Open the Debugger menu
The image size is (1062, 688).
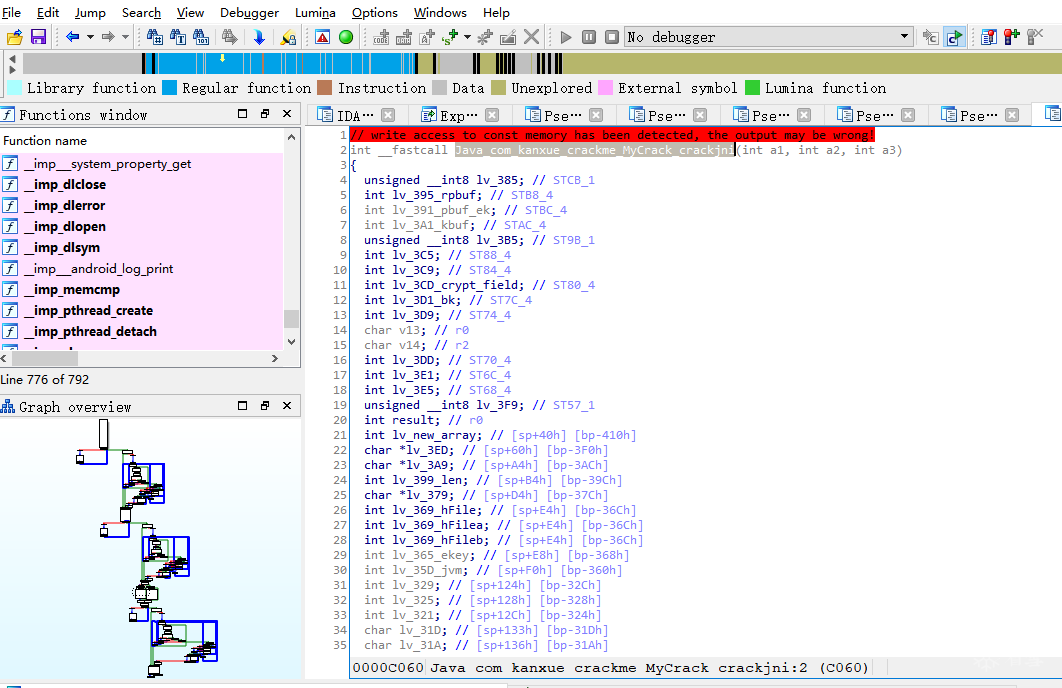[249, 13]
